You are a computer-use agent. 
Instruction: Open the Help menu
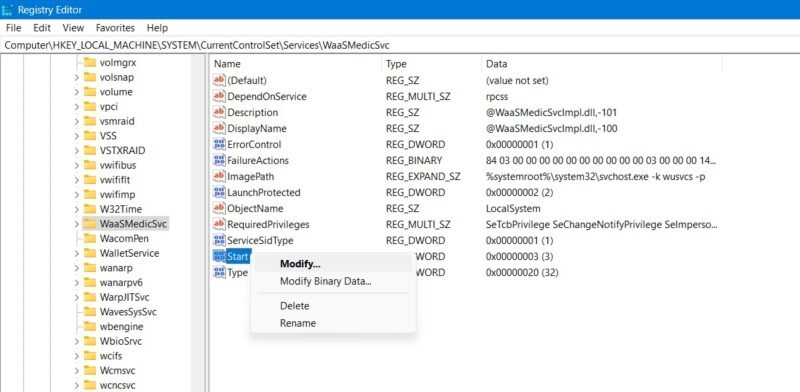coord(157,28)
